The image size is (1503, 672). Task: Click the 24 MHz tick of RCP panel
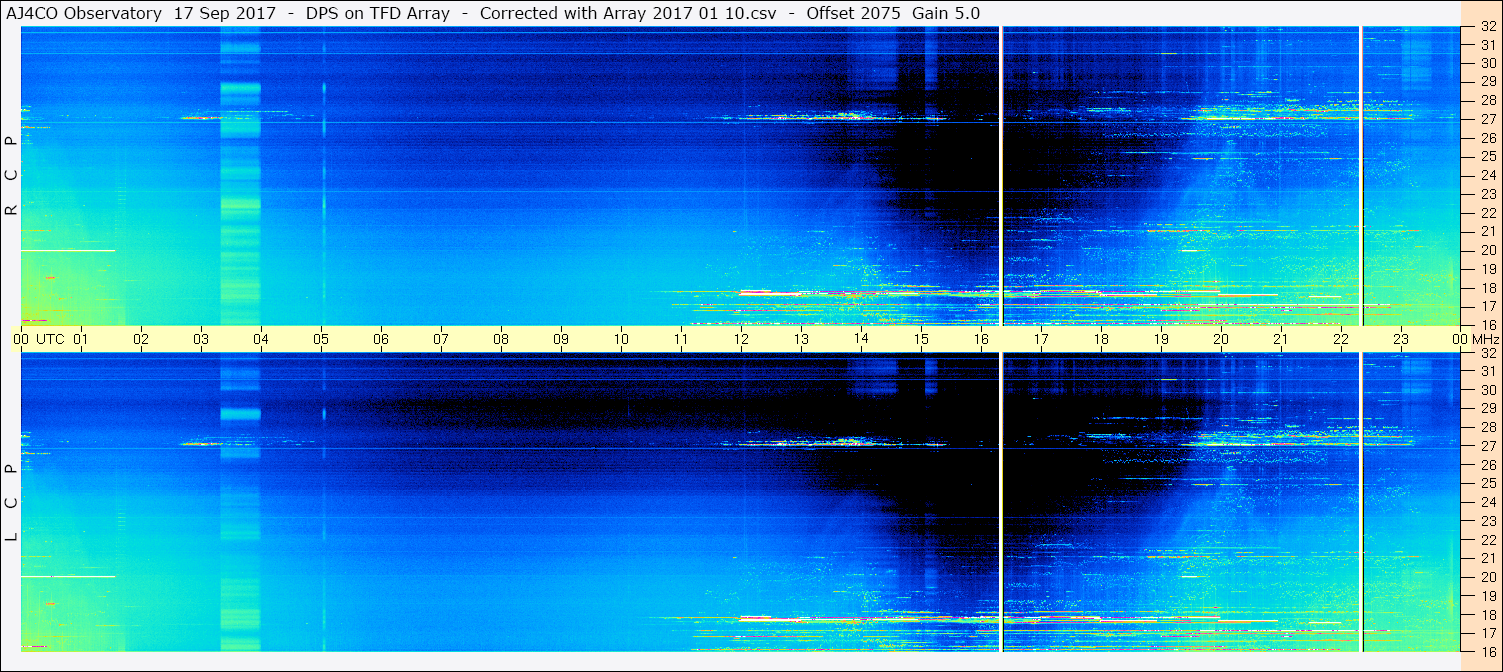point(1487,175)
